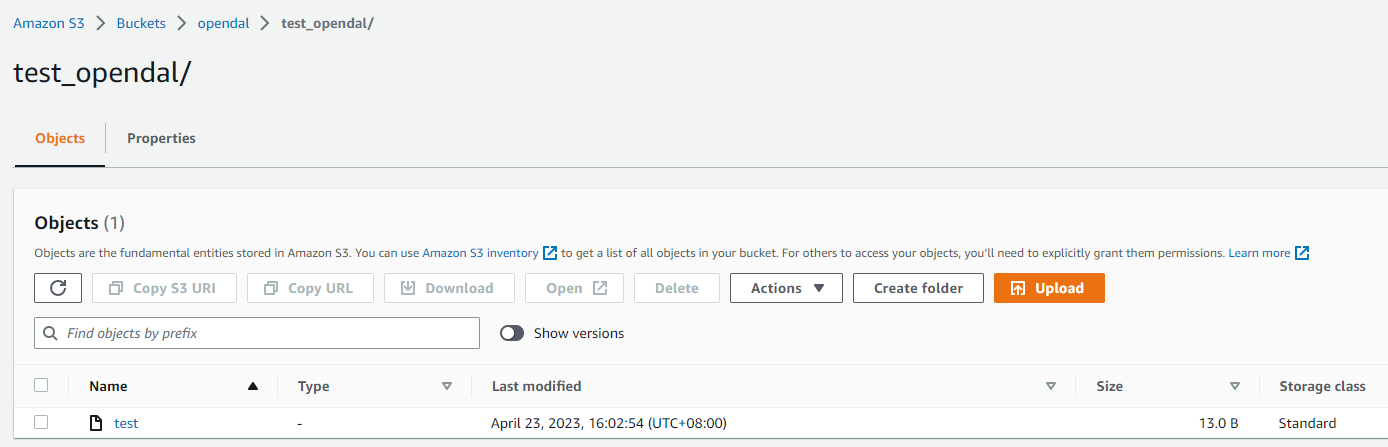
Task: Click the Copy S3 URI button
Action: (x=164, y=288)
